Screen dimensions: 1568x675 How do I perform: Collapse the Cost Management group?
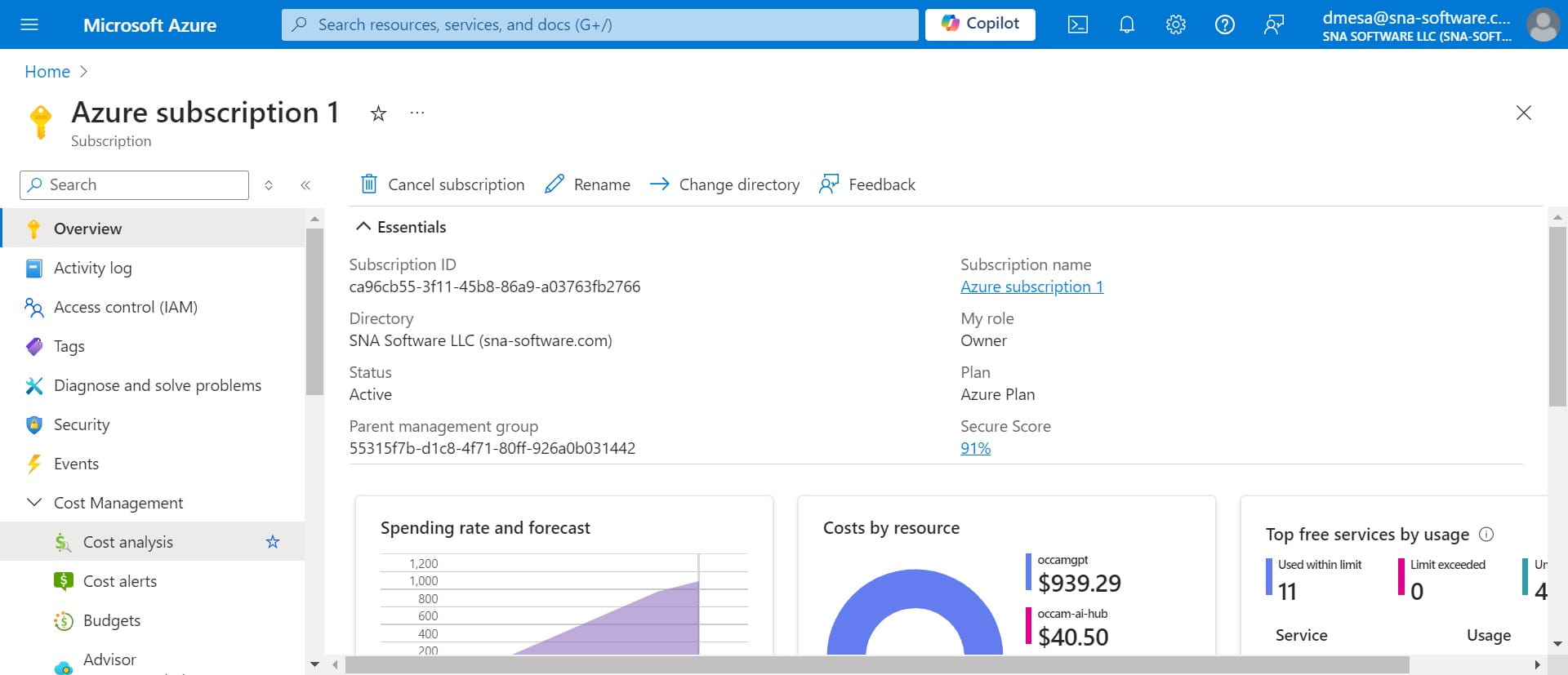click(x=34, y=503)
